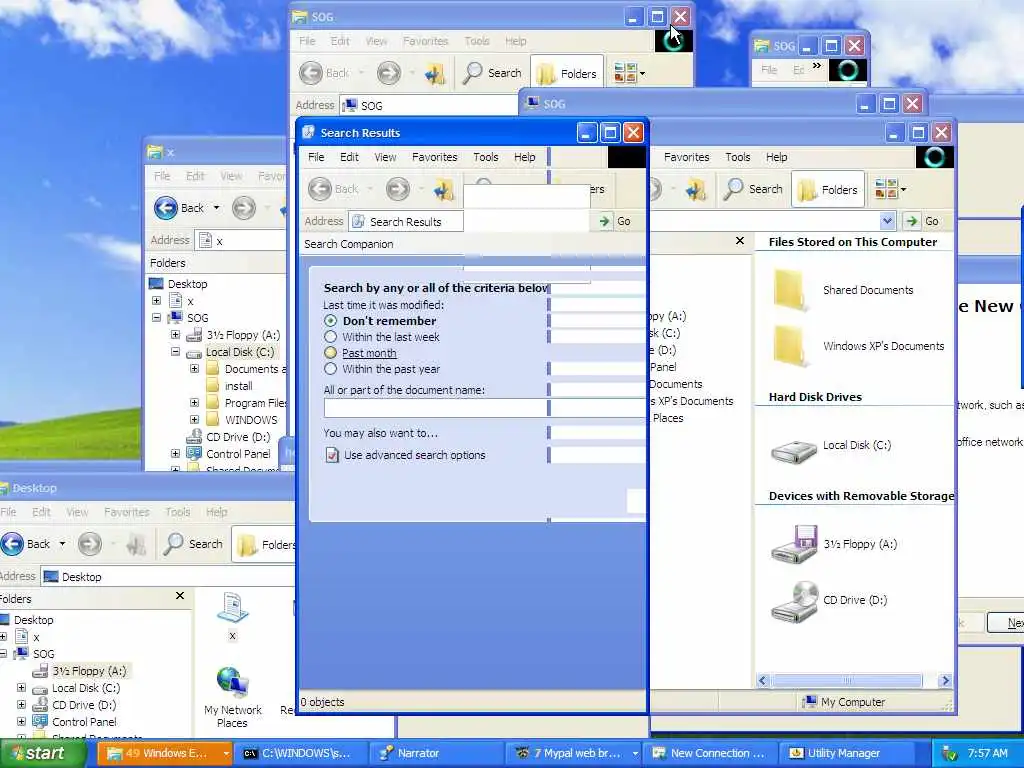Switch to Utility Manager taskbar button

tap(844, 753)
